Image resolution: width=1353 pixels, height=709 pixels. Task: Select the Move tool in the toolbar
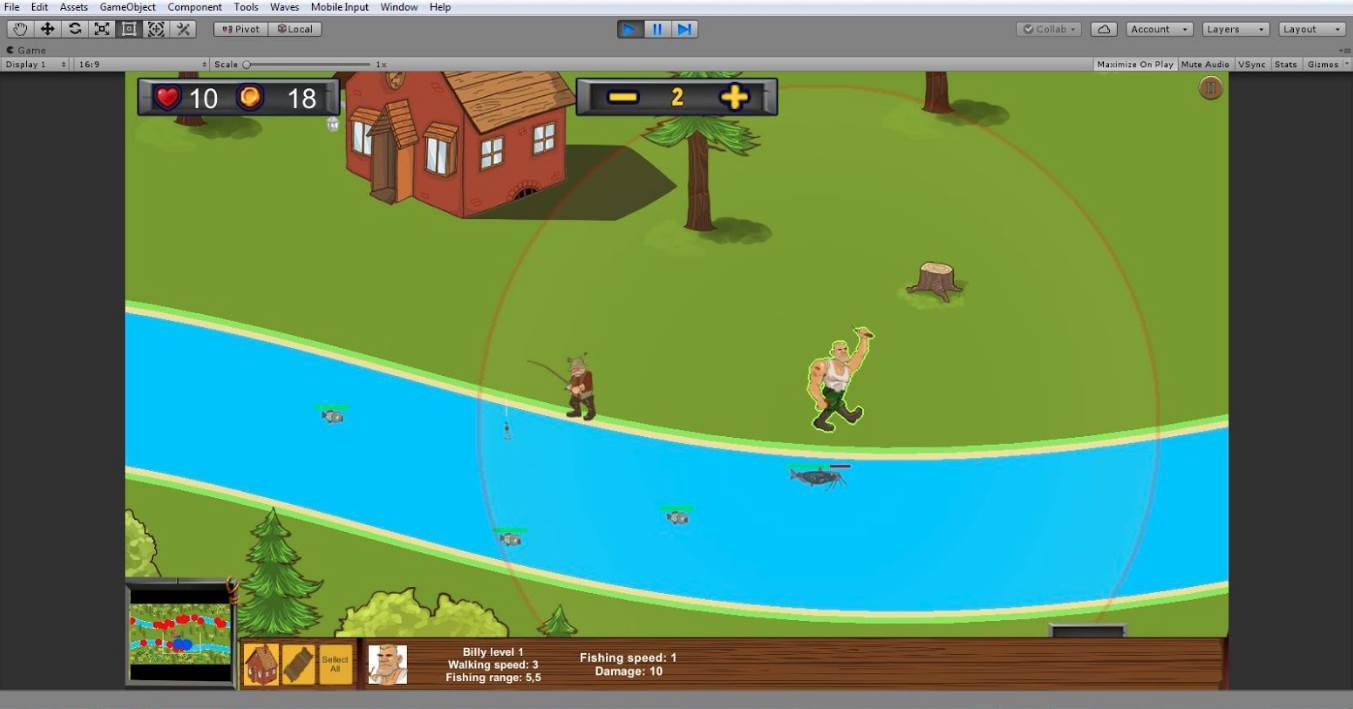[47, 29]
